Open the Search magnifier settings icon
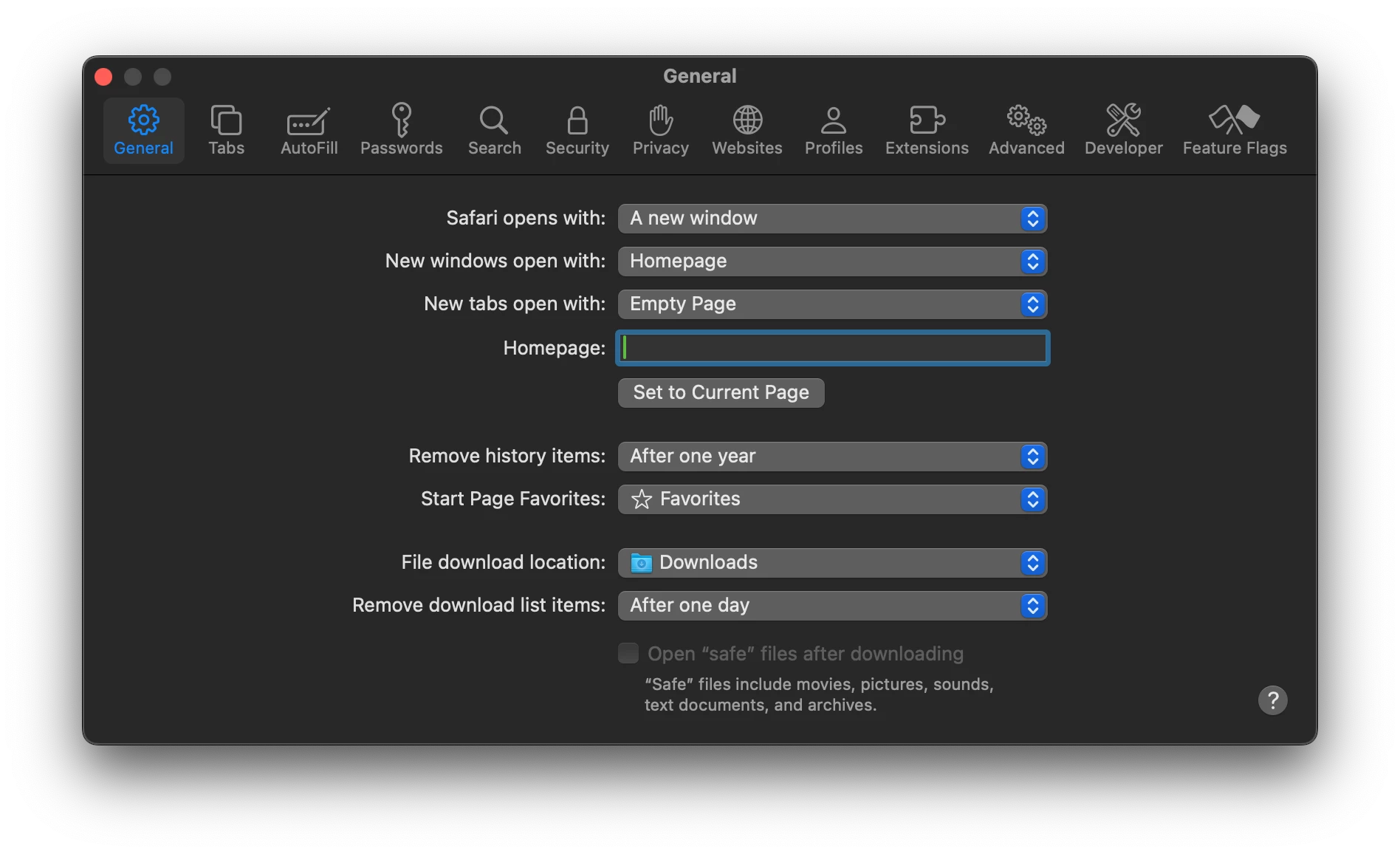1400x854 pixels. click(x=494, y=120)
